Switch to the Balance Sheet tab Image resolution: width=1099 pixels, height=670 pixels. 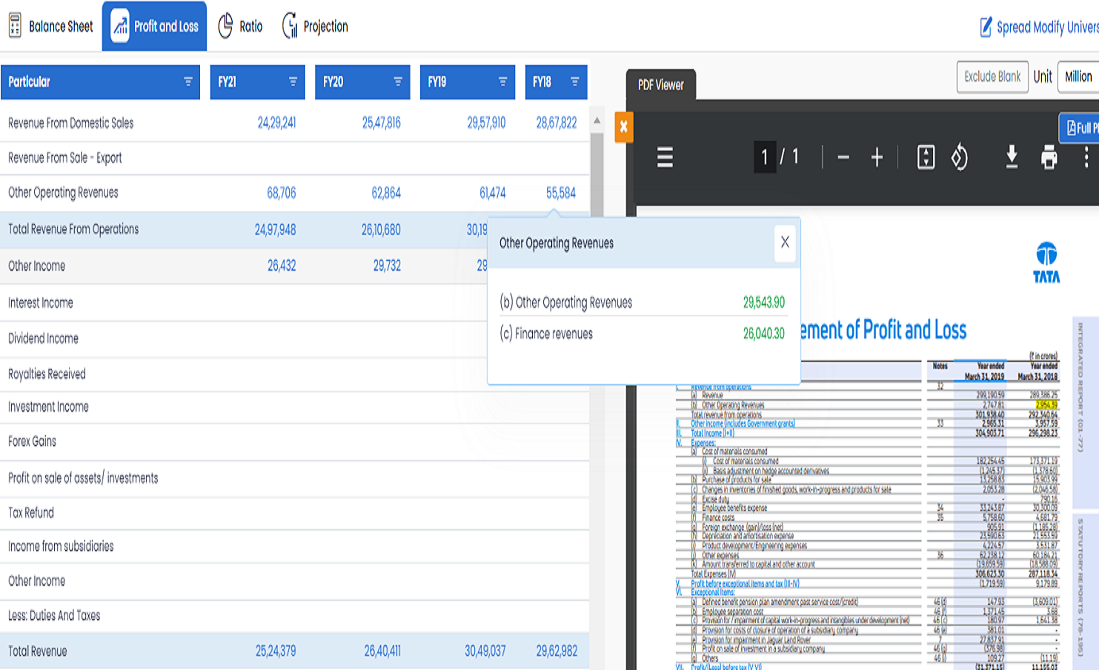pos(51,27)
